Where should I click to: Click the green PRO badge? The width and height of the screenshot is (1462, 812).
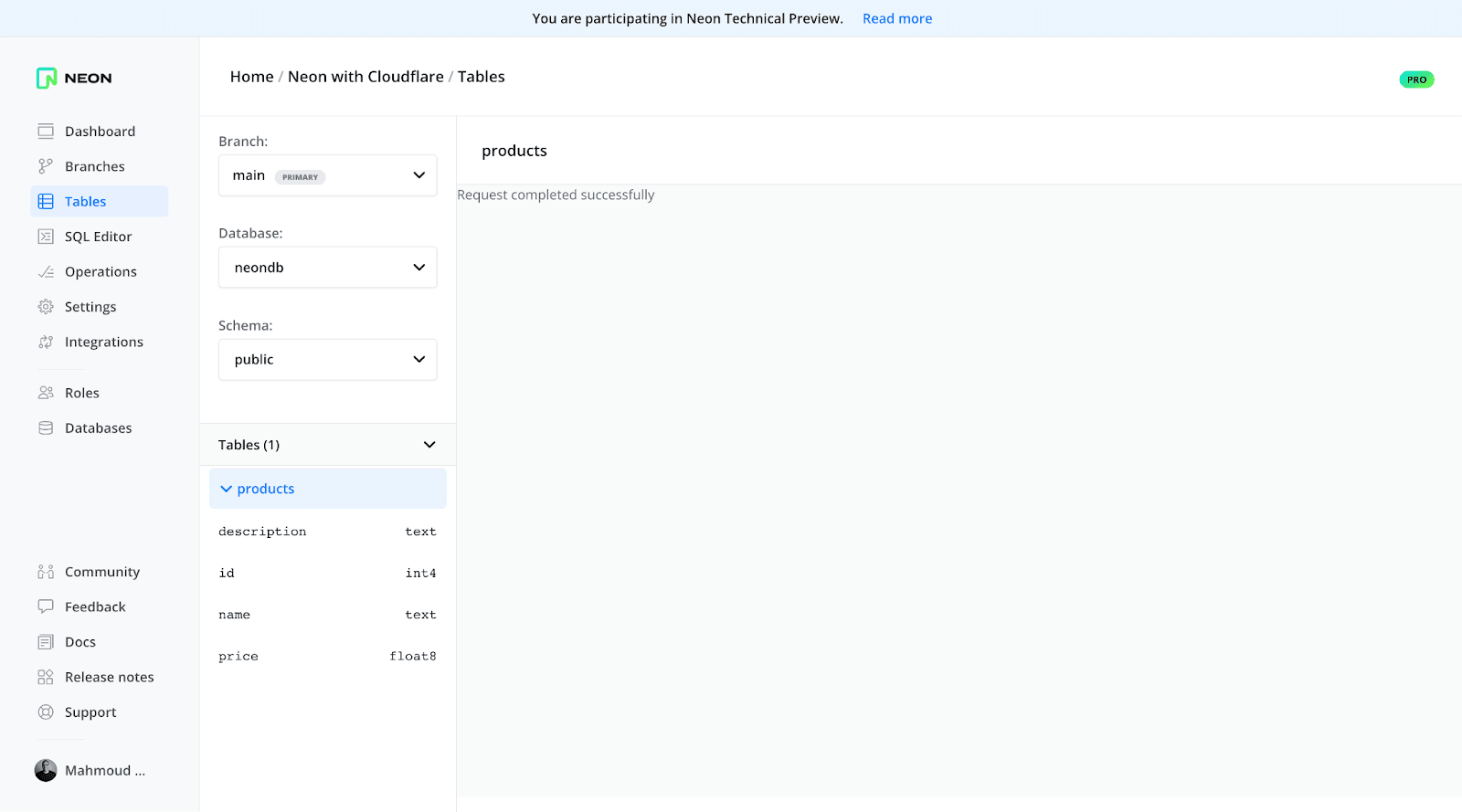tap(1416, 80)
